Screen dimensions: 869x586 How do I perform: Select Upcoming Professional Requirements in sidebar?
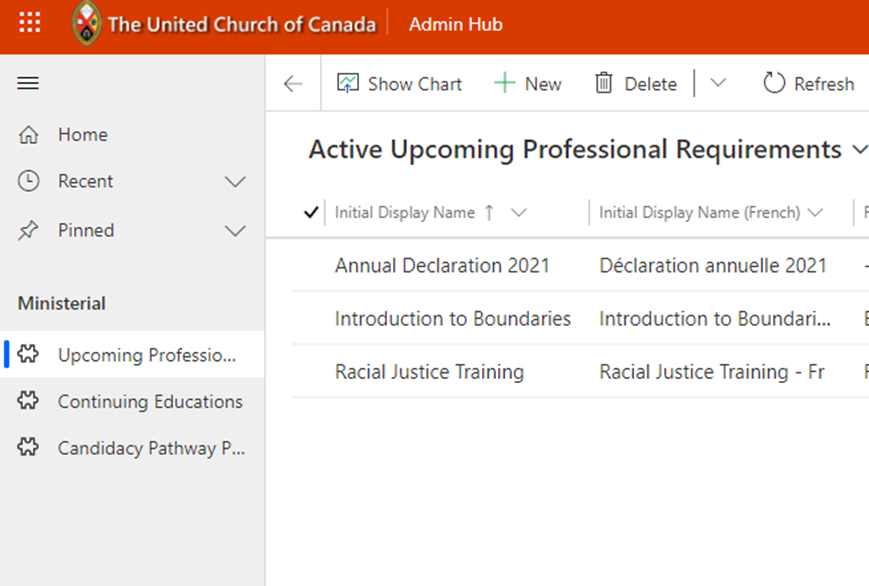pos(146,355)
